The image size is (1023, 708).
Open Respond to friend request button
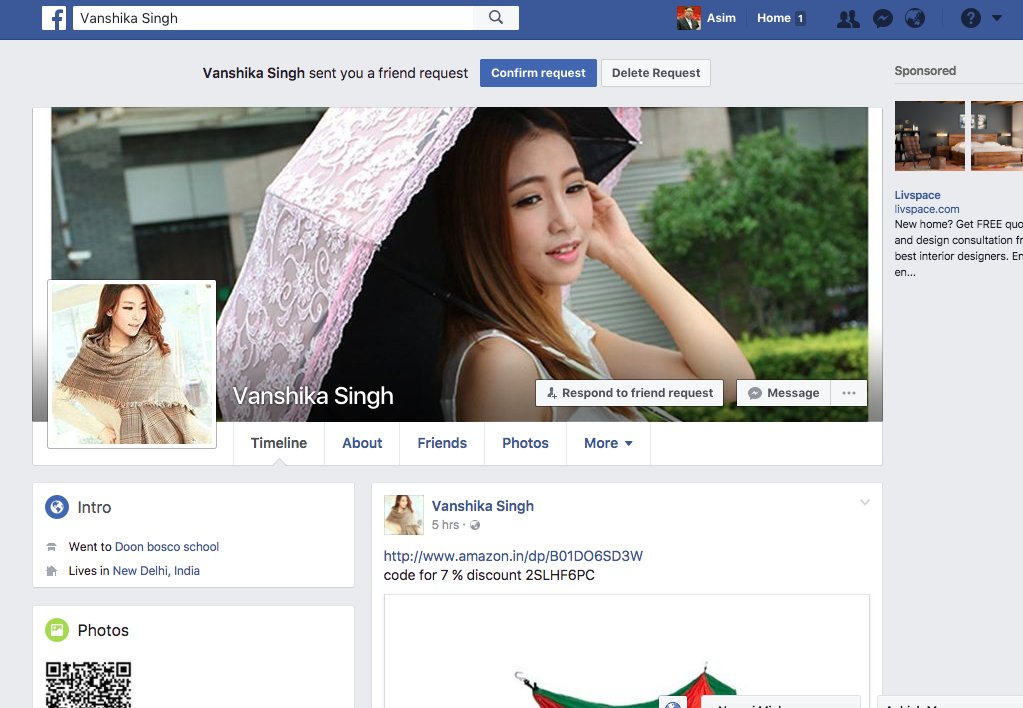coord(630,393)
